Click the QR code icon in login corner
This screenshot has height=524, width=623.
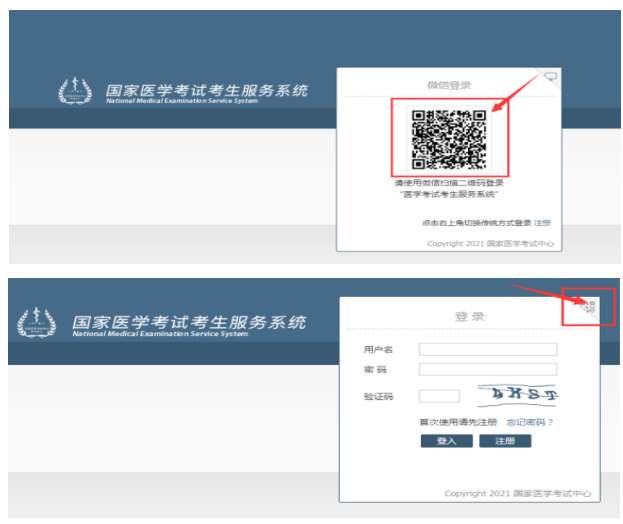(x=589, y=307)
